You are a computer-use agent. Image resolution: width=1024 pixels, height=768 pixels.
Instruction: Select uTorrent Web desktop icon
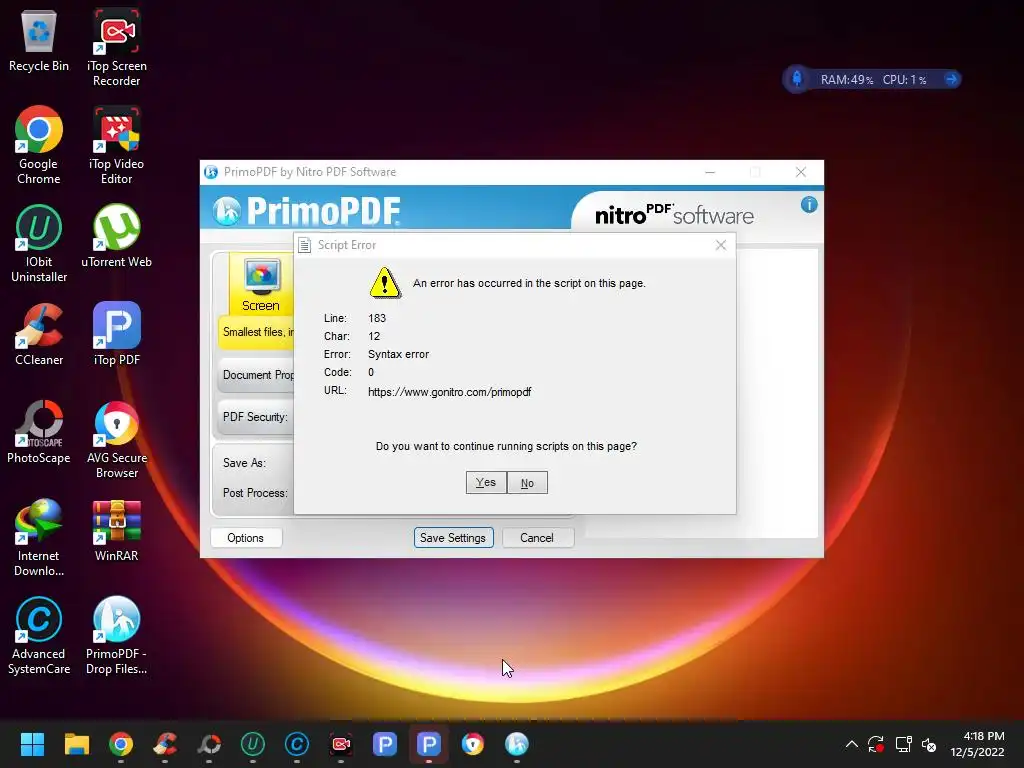click(x=116, y=235)
